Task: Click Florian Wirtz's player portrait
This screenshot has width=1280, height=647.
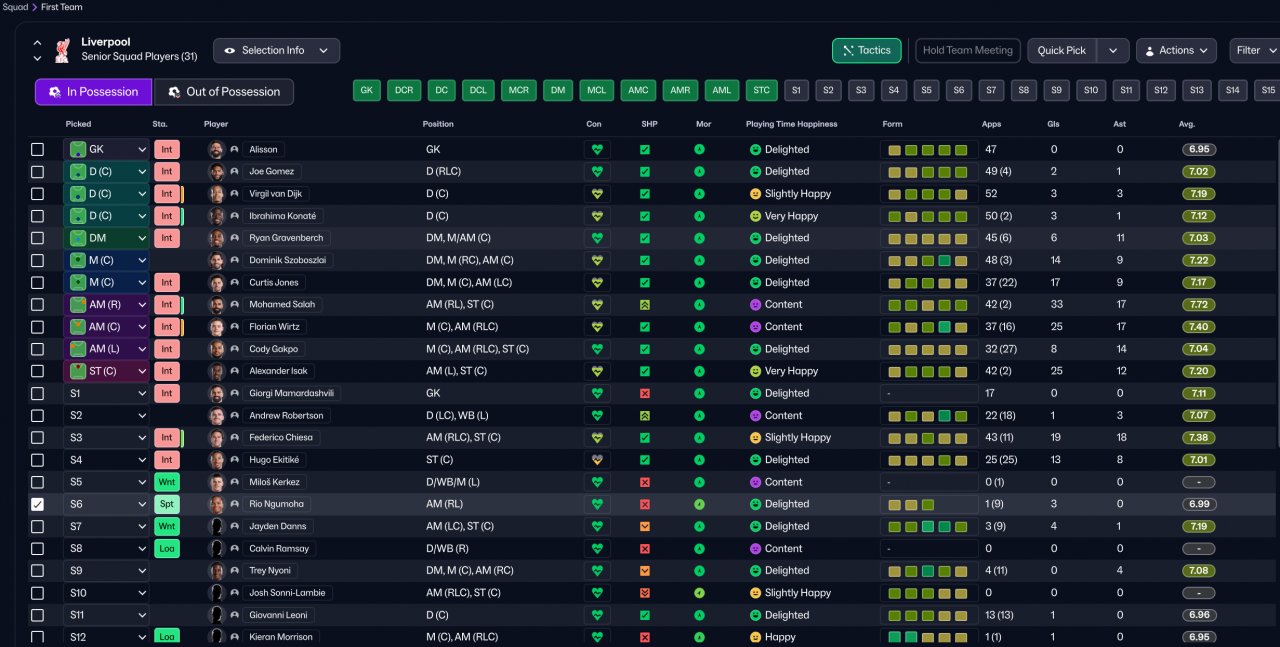Action: 216,327
